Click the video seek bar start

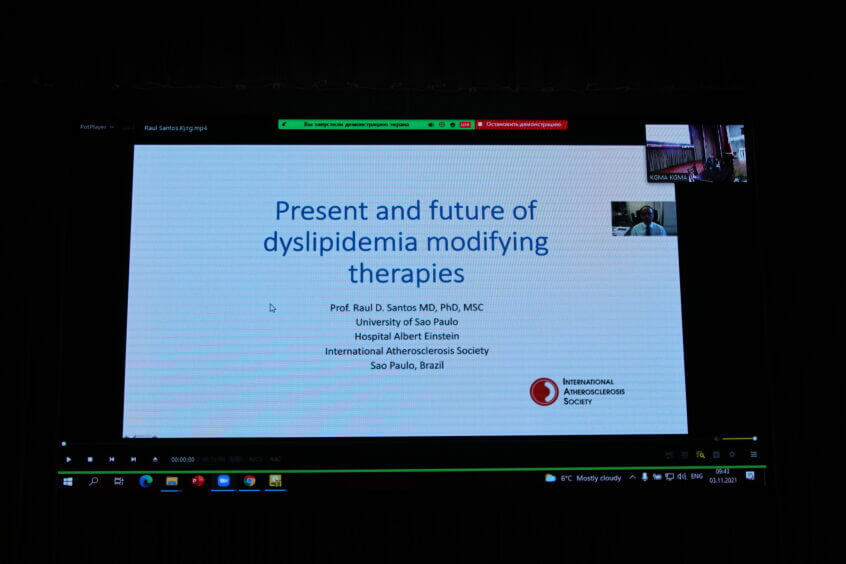[x=64, y=444]
